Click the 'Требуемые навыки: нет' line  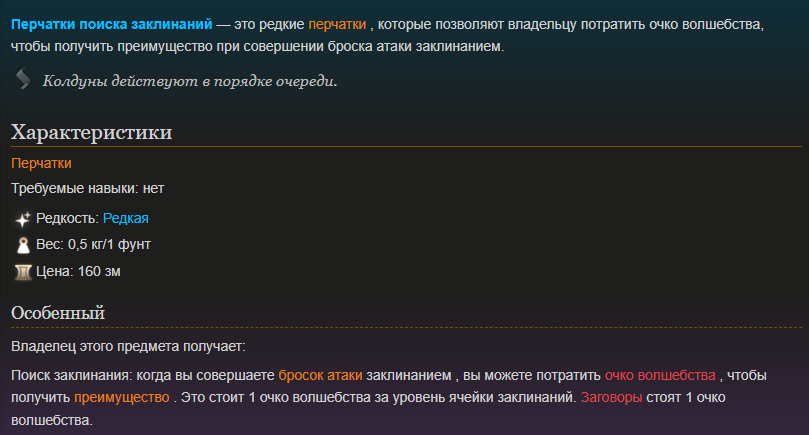point(88,188)
